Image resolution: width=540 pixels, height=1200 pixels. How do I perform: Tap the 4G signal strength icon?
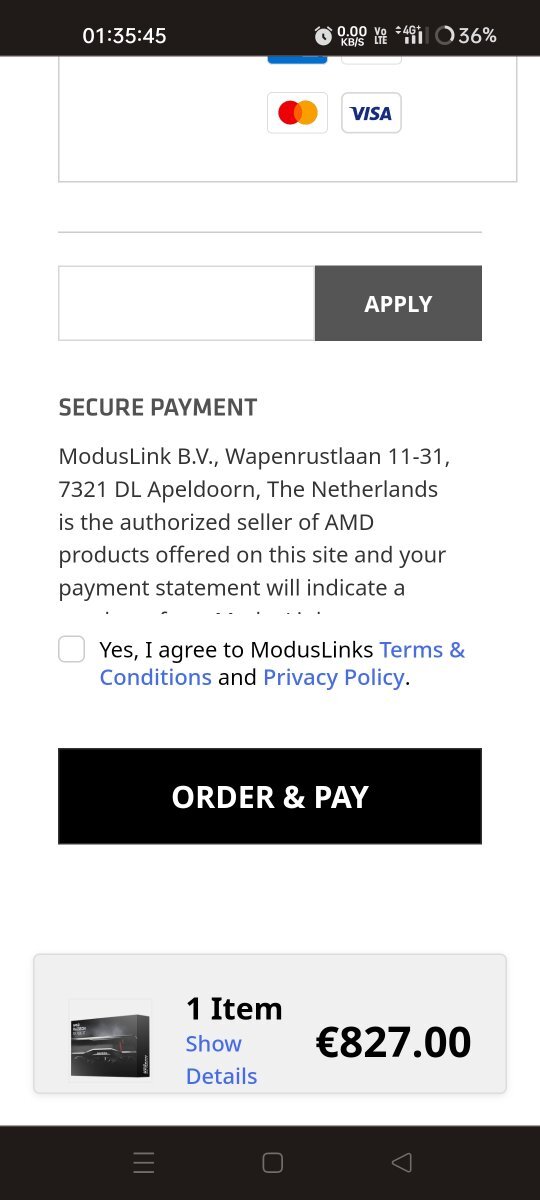point(411,35)
